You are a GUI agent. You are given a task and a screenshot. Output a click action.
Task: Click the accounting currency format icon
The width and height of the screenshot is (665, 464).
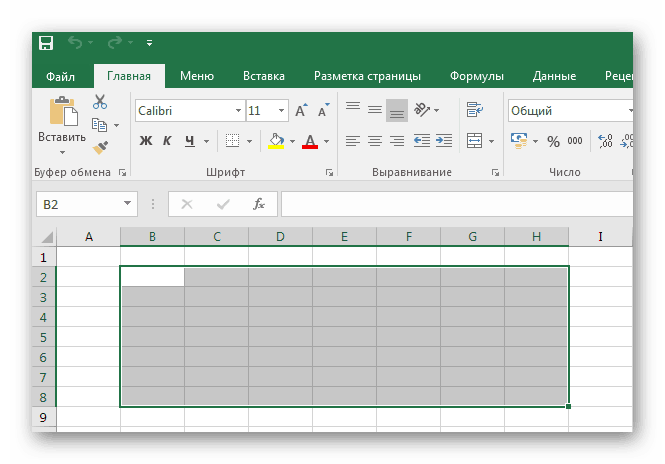click(x=519, y=141)
